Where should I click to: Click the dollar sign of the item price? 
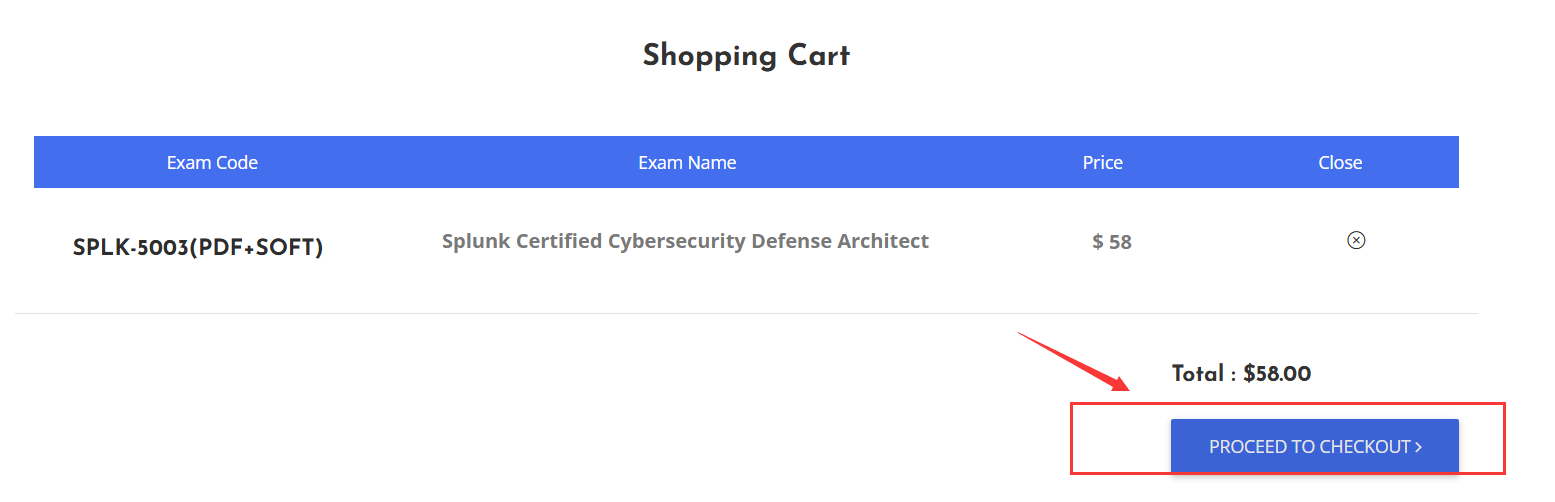(x=1098, y=242)
